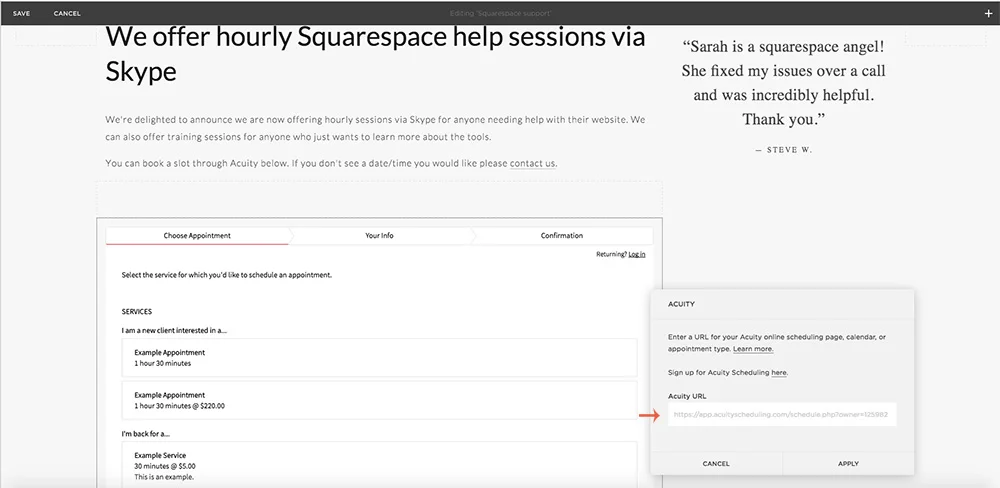Click the plus icon in top bar

pos(989,13)
